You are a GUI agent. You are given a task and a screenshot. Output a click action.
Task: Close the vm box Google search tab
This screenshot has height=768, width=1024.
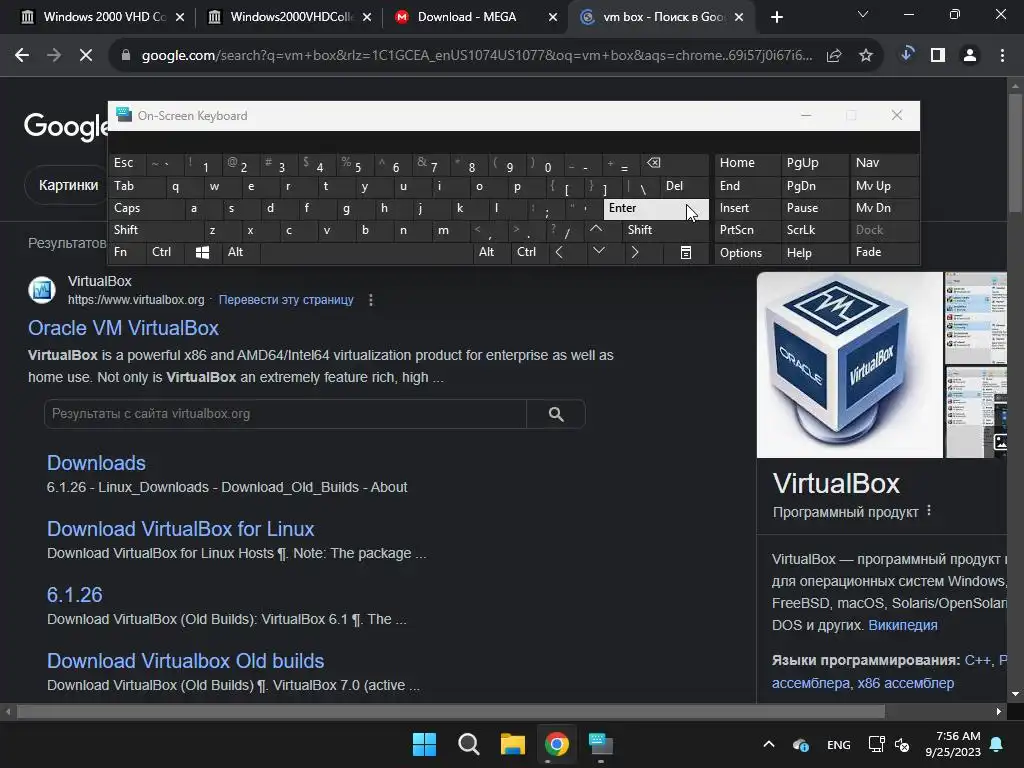[739, 18]
